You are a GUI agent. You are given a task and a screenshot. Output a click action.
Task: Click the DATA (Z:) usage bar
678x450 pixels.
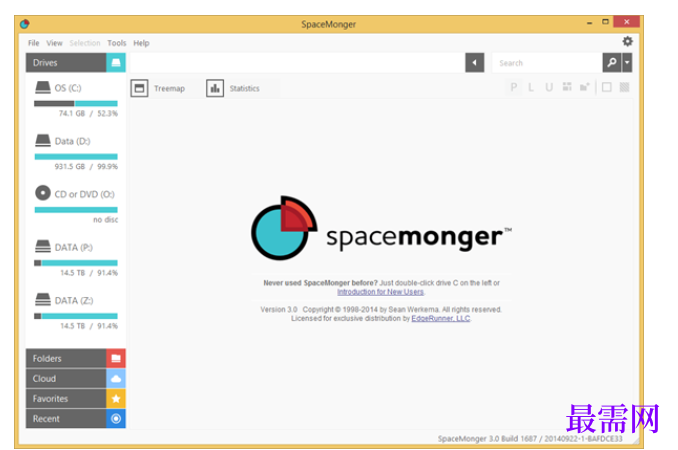click(76, 316)
